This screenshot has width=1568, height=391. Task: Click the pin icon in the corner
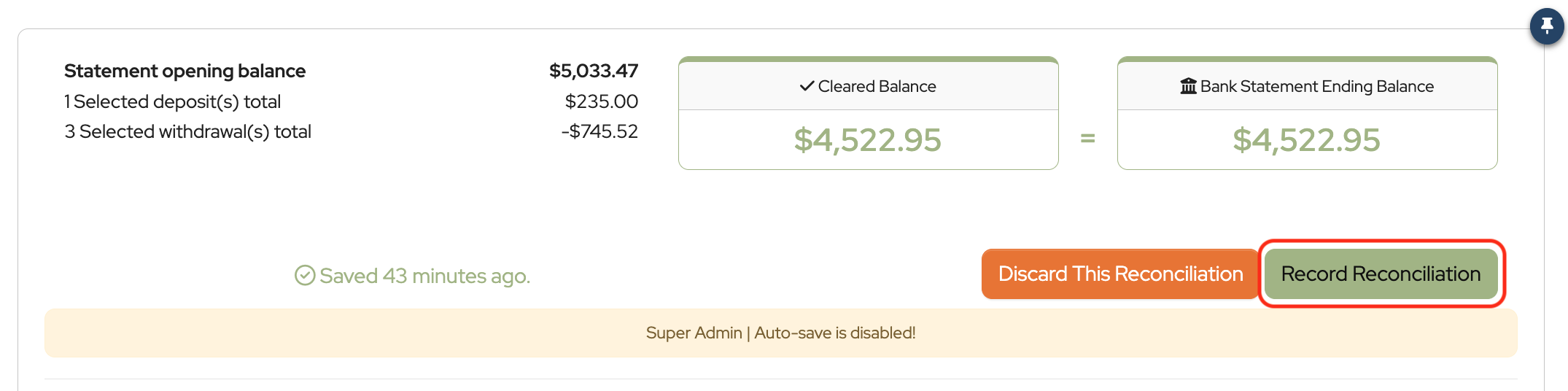pos(1546,26)
